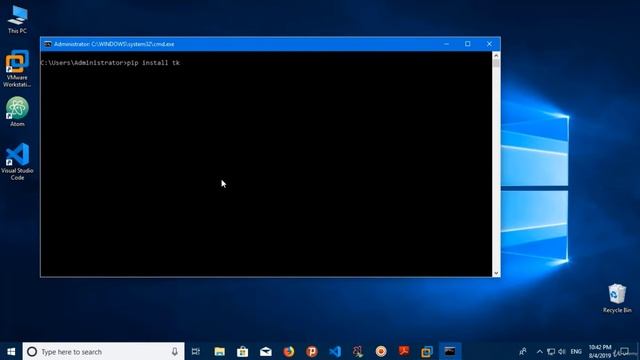Open the VMware Workstation desktop shortcut
The height and width of the screenshot is (360, 640).
click(17, 69)
